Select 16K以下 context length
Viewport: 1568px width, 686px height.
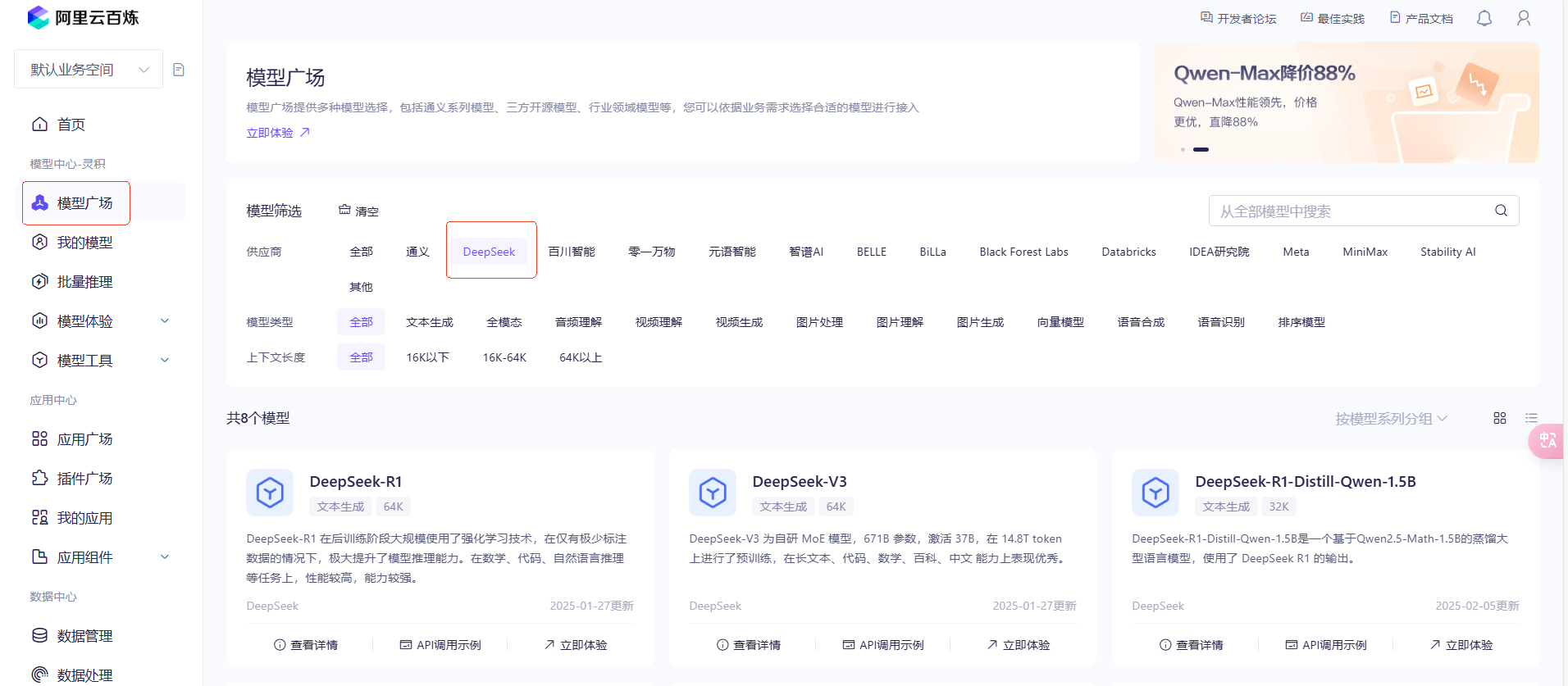pos(428,357)
